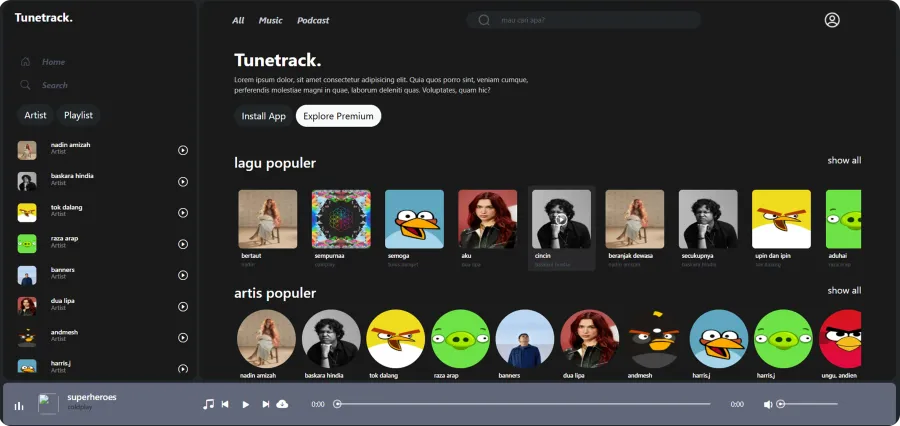Screen dimensions: 900x426
Task: Play harris.j from the sidebar list
Action: [183, 369]
